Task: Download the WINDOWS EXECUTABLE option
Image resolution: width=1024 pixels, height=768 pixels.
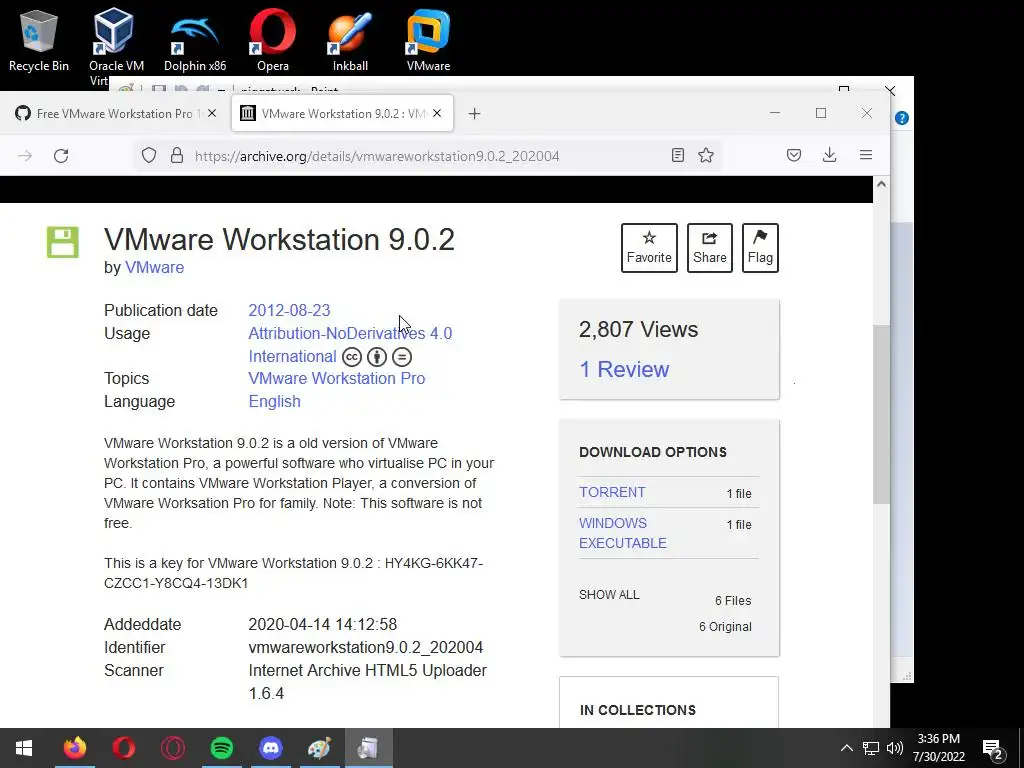Action: (622, 533)
